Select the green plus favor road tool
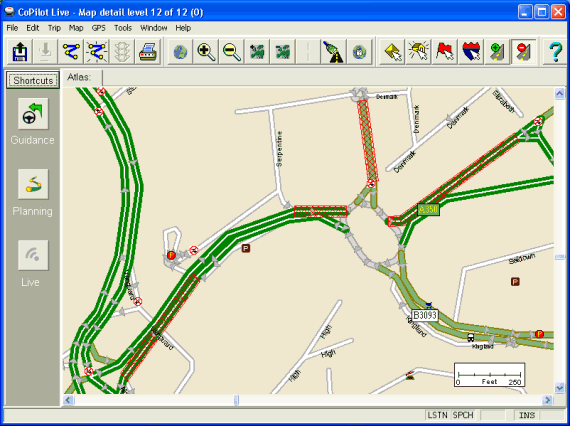 497,52
